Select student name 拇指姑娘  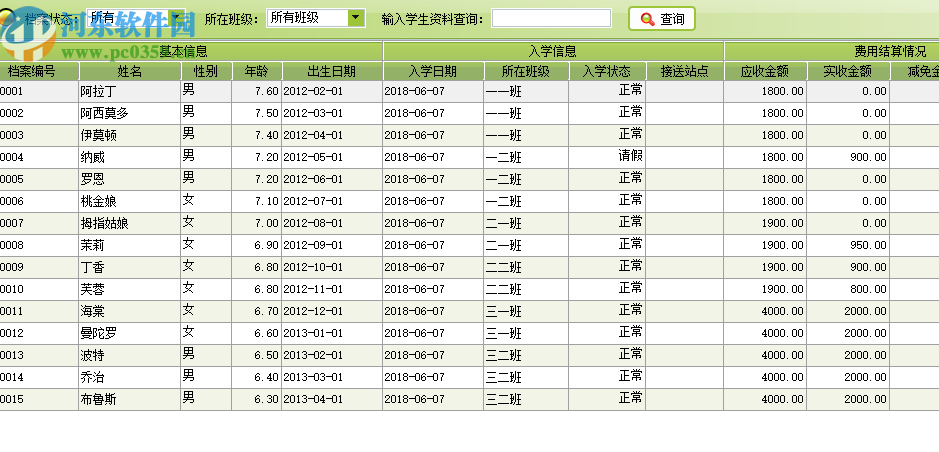(x=104, y=223)
